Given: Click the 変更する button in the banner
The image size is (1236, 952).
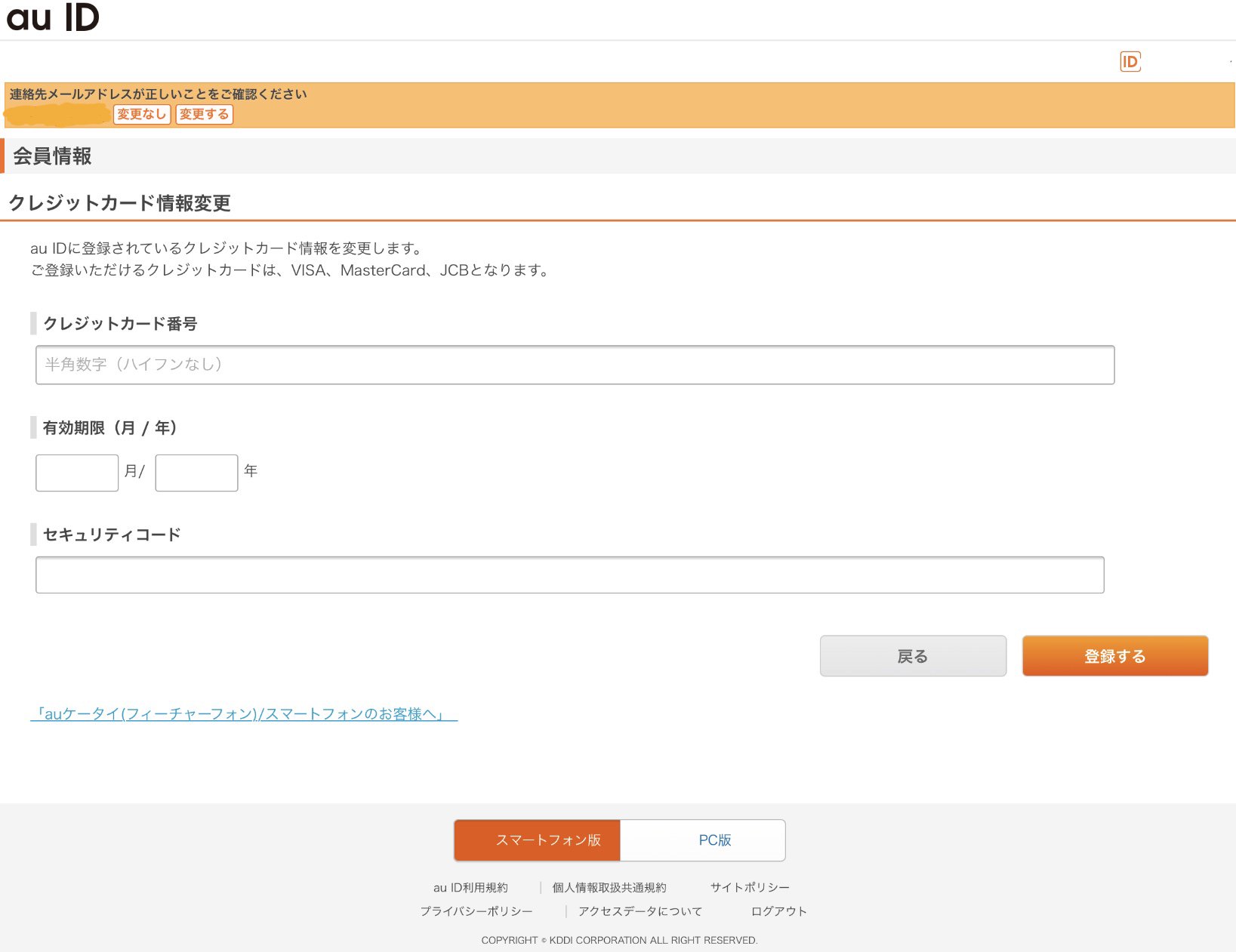Looking at the screenshot, I should tap(204, 114).
